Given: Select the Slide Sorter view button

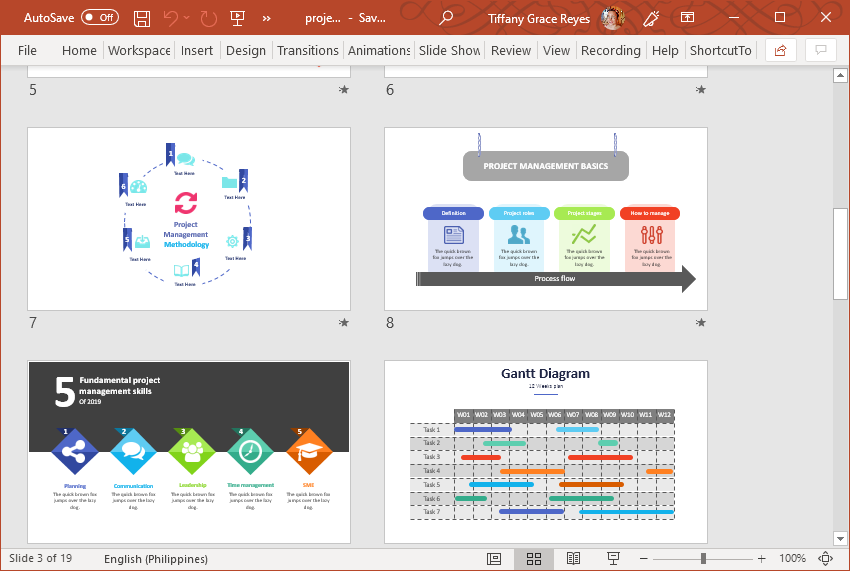Looking at the screenshot, I should (x=534, y=559).
